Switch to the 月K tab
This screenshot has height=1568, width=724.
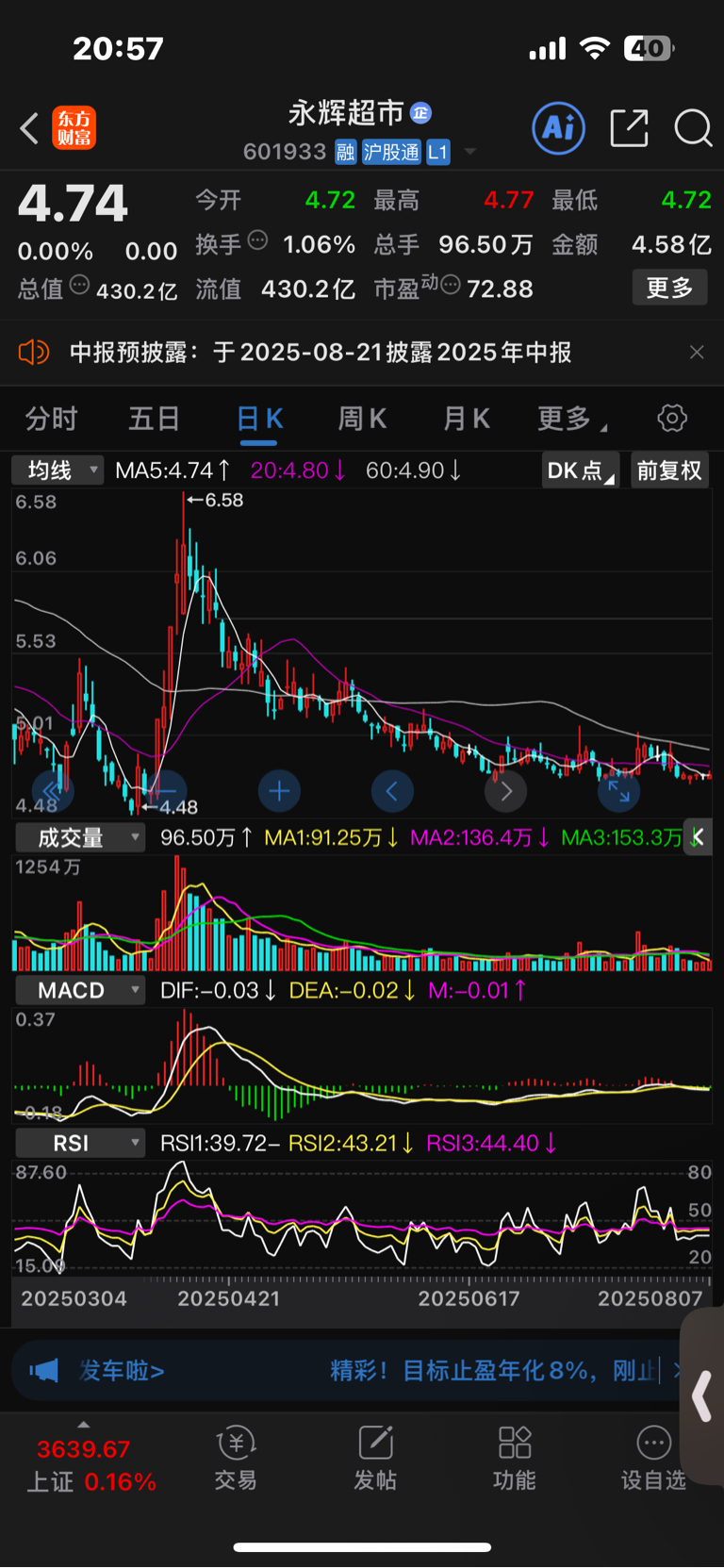(x=466, y=419)
